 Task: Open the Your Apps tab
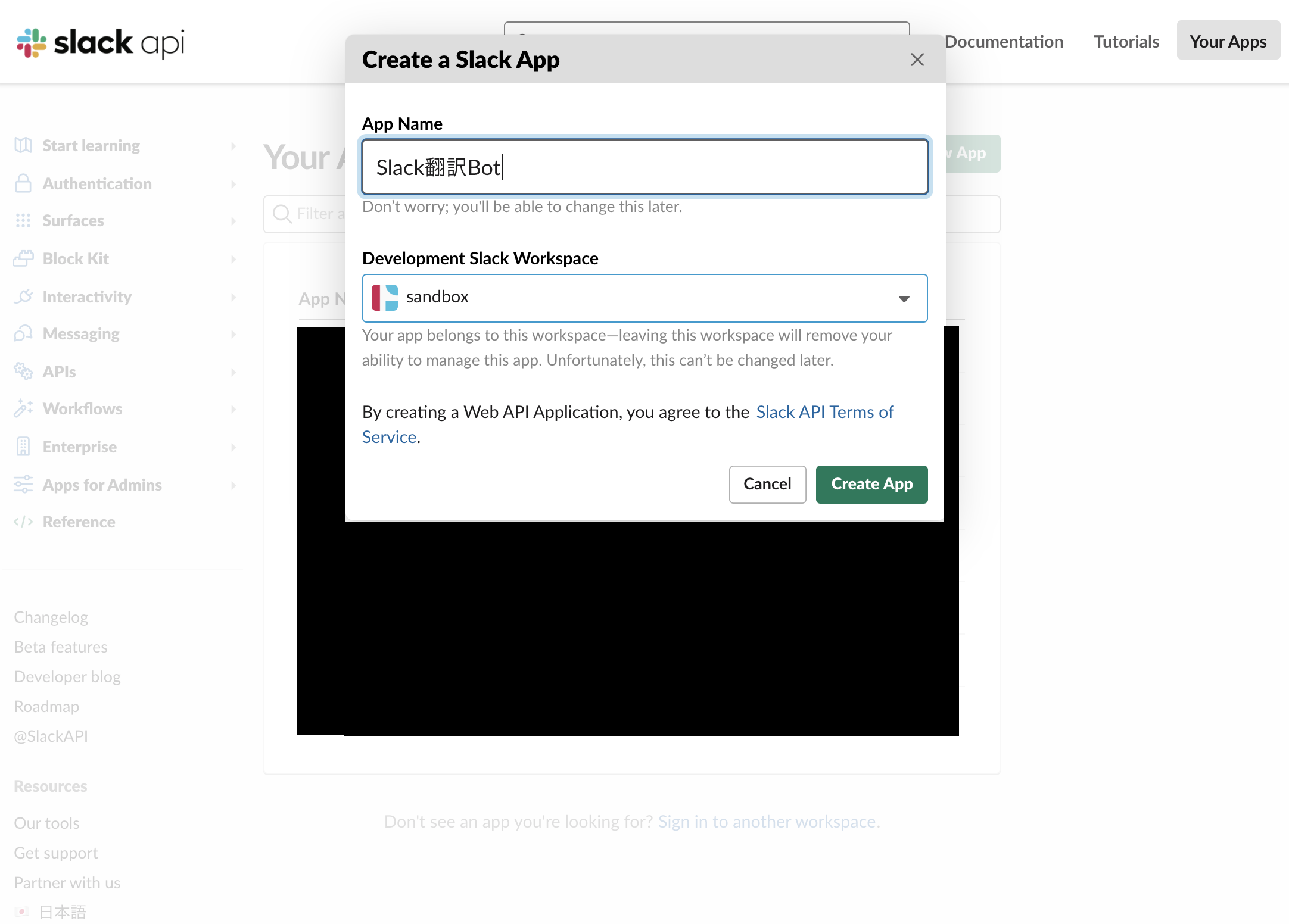pos(1228,40)
